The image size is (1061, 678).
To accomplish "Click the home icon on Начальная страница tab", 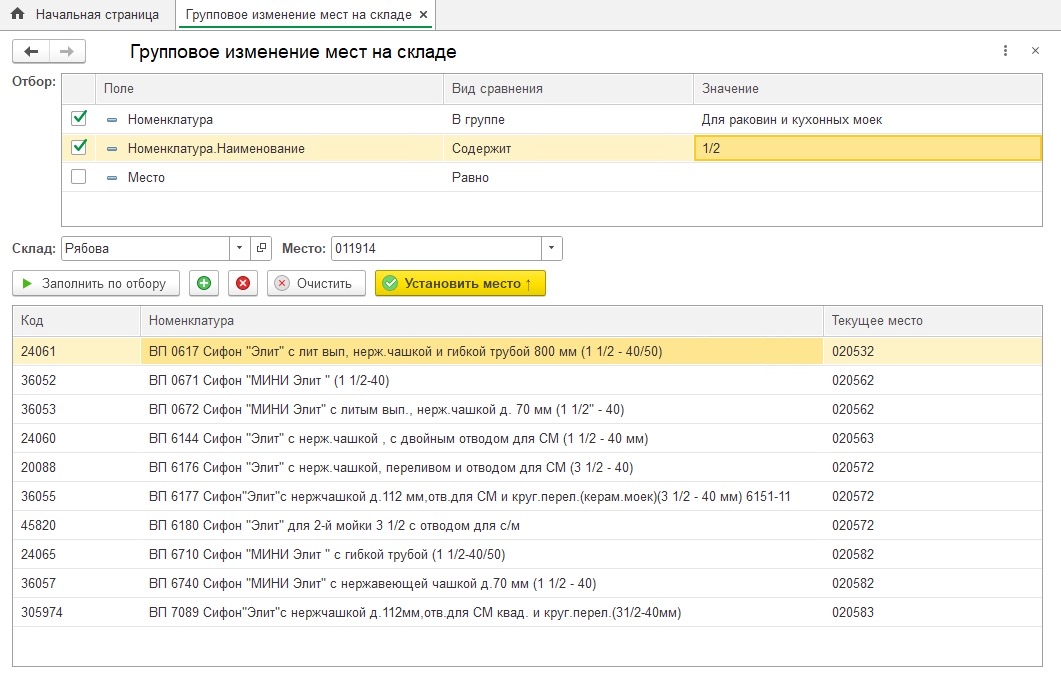I will click(x=17, y=15).
